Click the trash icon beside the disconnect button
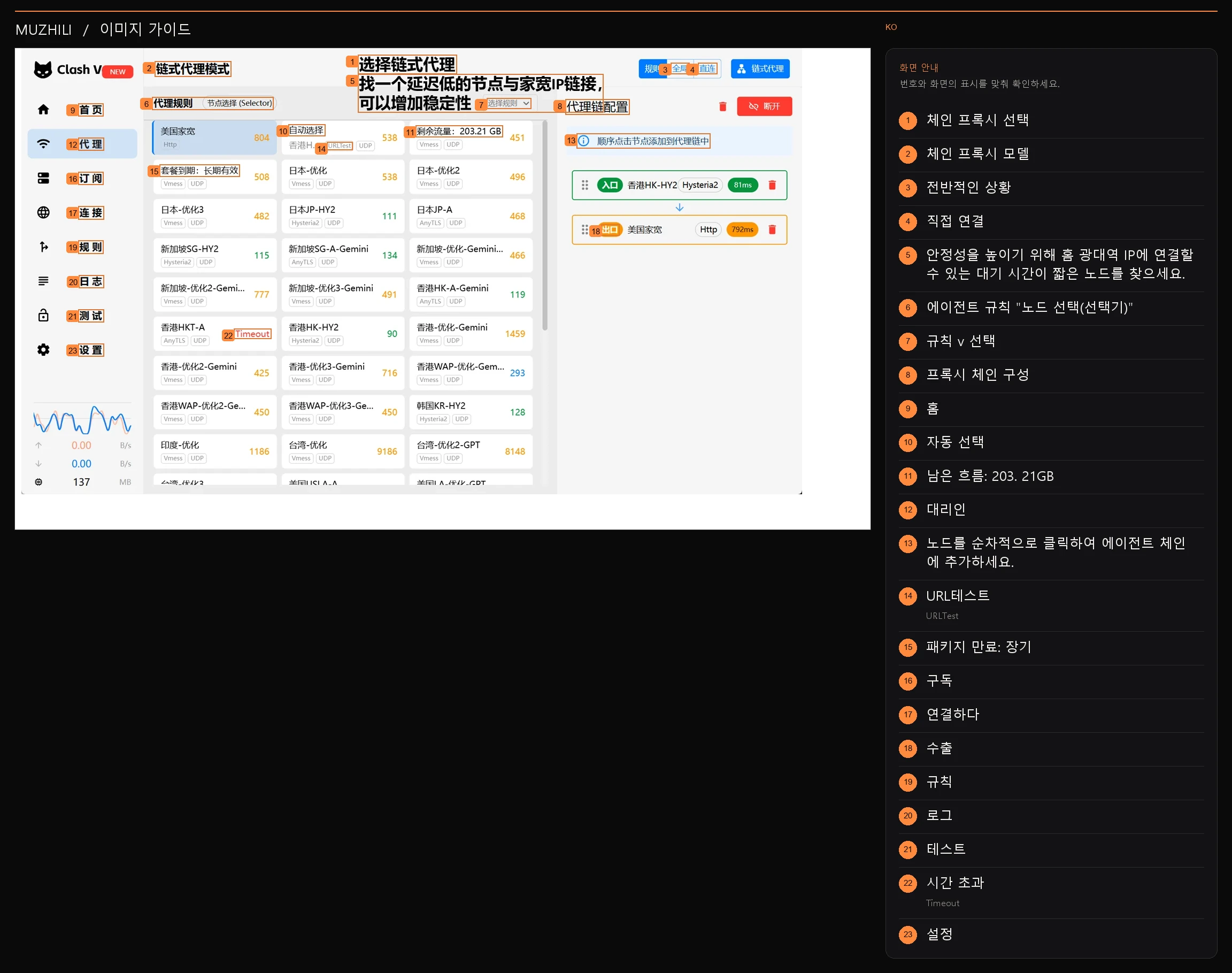The width and height of the screenshot is (1232, 973). click(722, 106)
